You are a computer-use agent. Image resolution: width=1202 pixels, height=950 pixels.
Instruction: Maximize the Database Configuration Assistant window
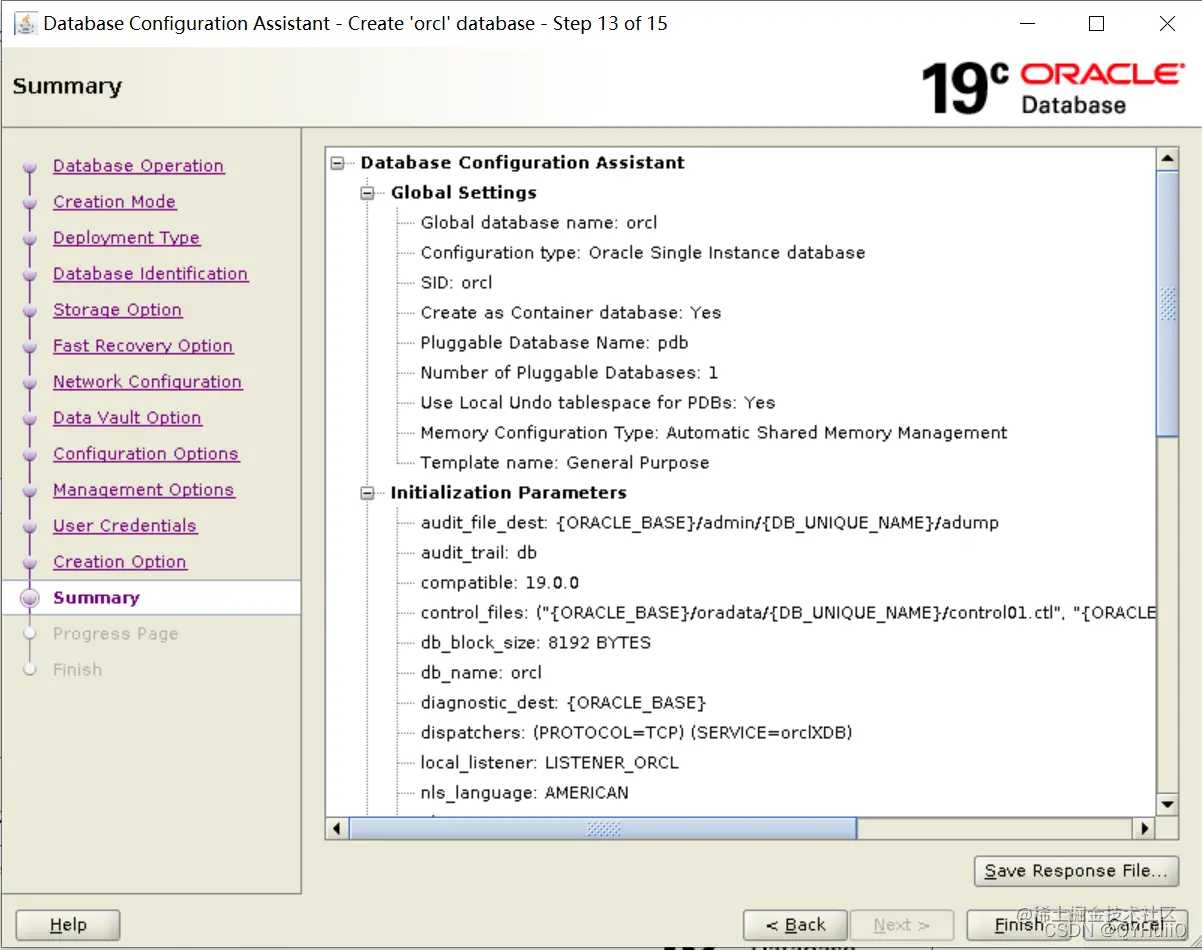coord(1097,23)
